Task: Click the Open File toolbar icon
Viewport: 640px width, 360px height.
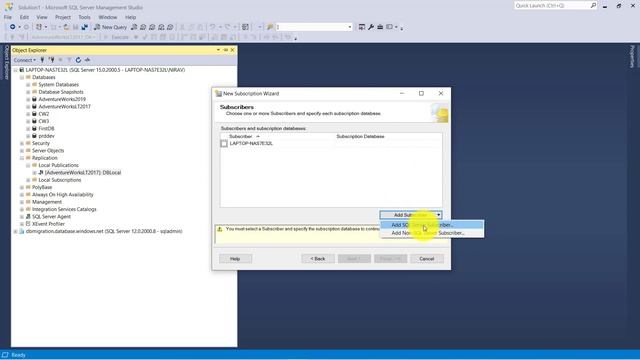Action: point(66,27)
